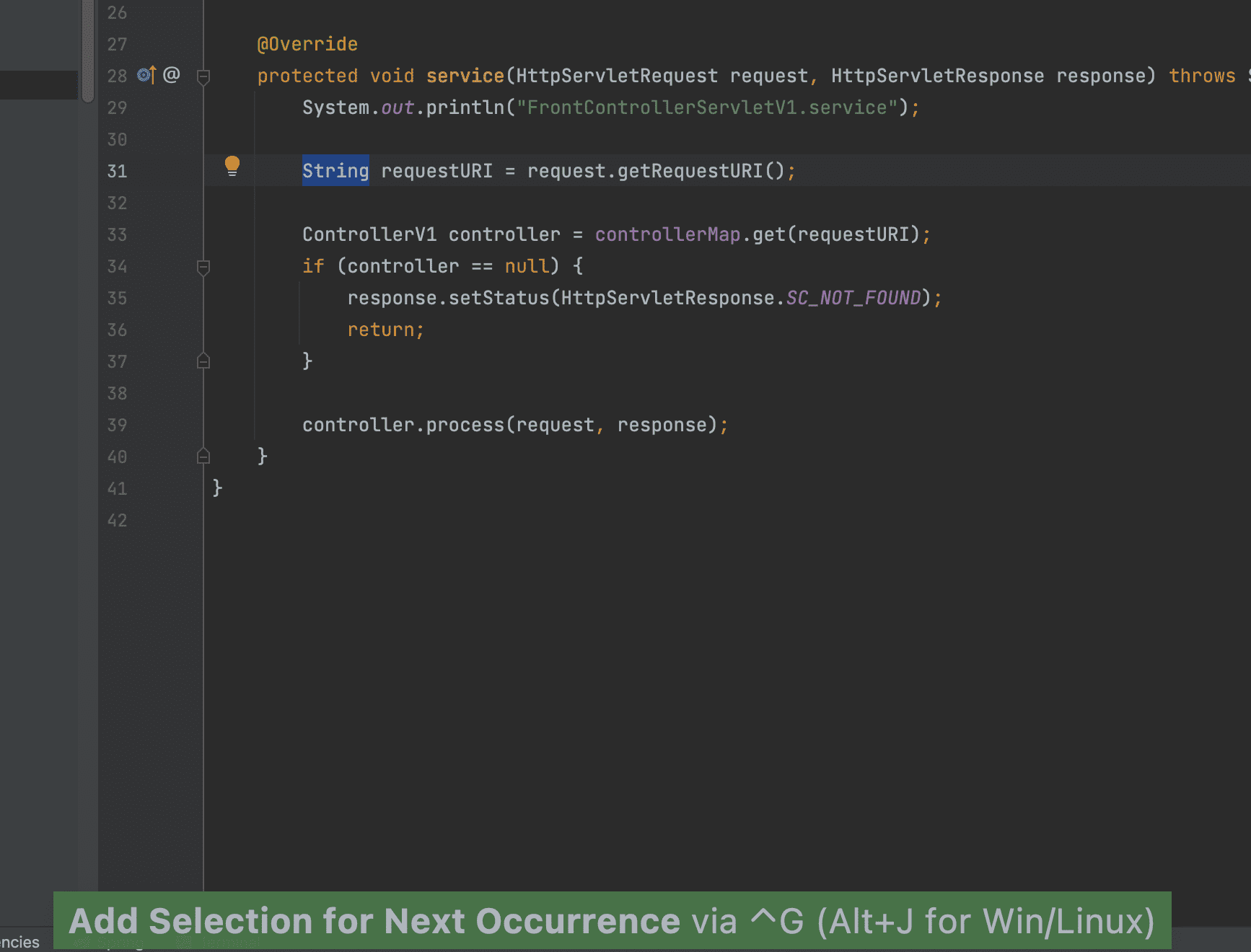Click the left panel vertical scrollbar

pos(88,50)
